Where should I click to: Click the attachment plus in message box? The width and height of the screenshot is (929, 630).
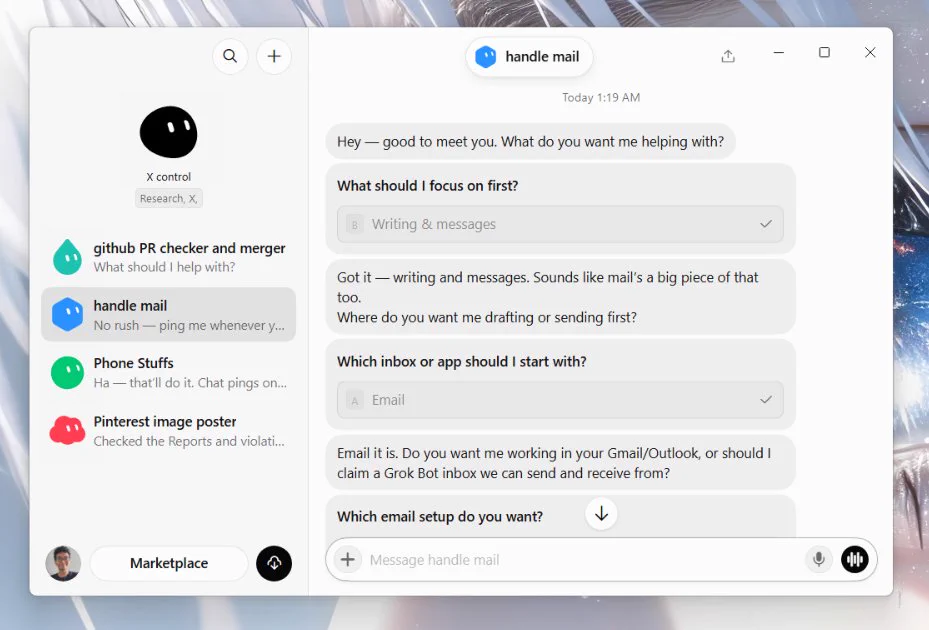(x=348, y=559)
